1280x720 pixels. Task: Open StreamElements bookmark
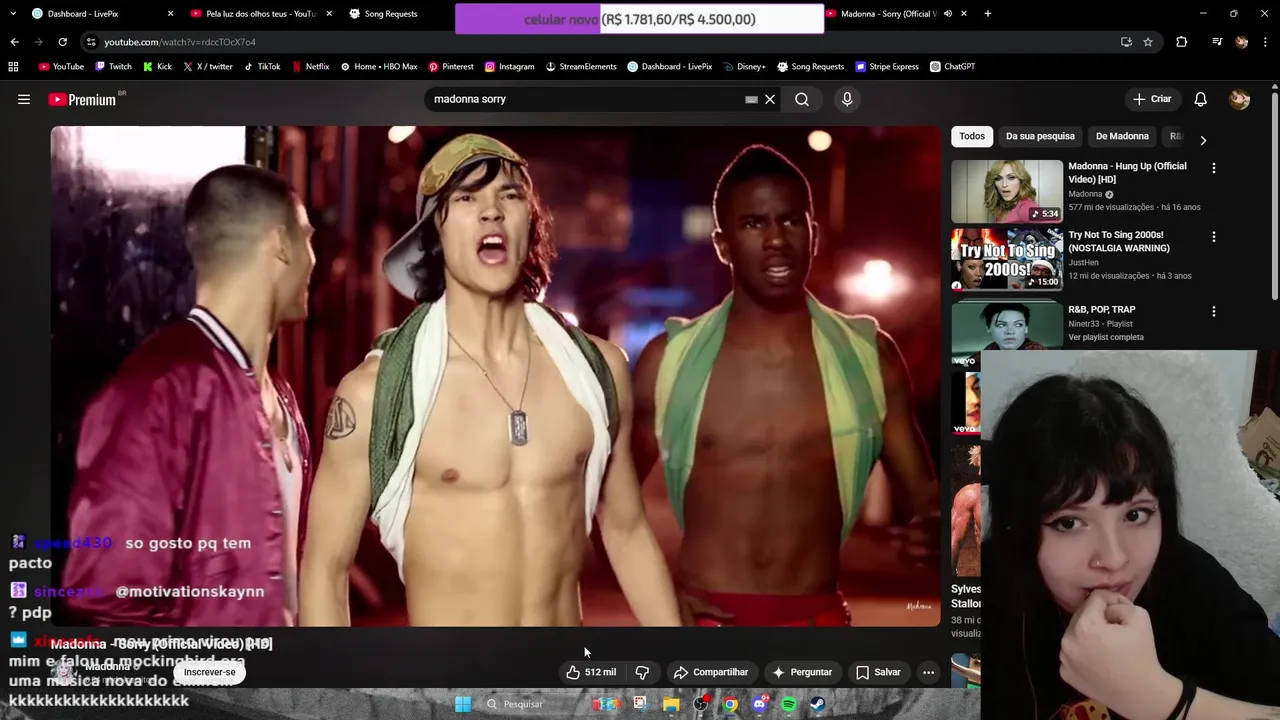[x=581, y=67]
